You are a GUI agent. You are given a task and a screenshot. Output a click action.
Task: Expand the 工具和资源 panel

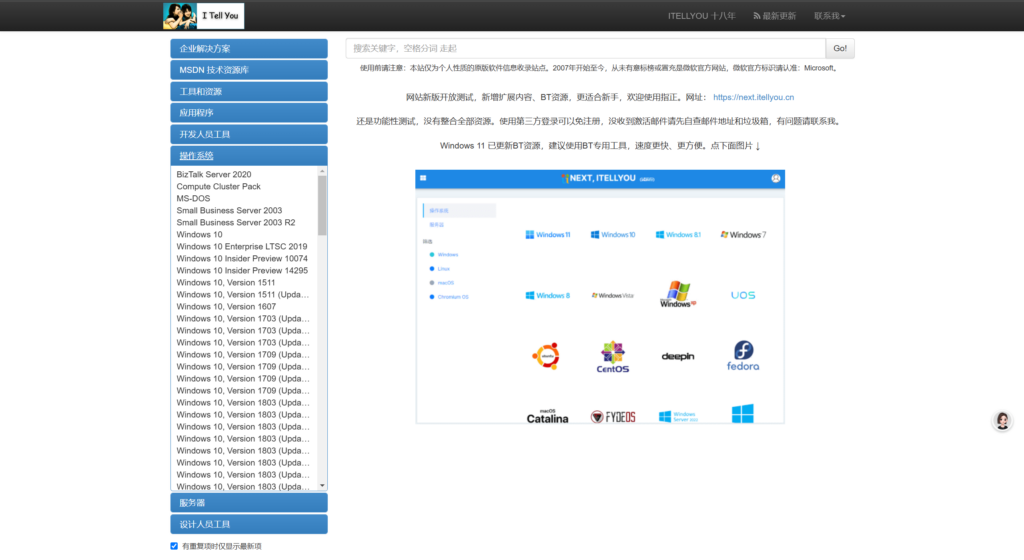pyautogui.click(x=249, y=91)
